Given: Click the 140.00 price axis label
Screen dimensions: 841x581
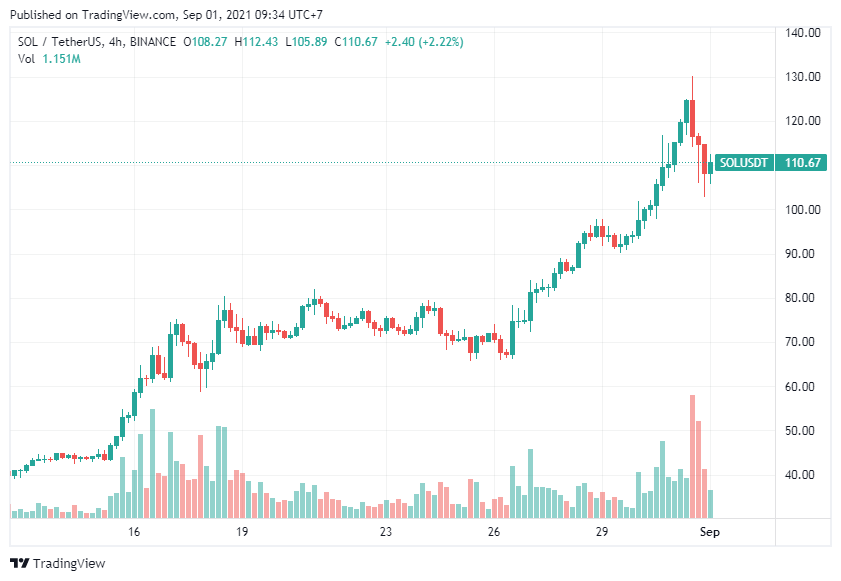Looking at the screenshot, I should (803, 33).
